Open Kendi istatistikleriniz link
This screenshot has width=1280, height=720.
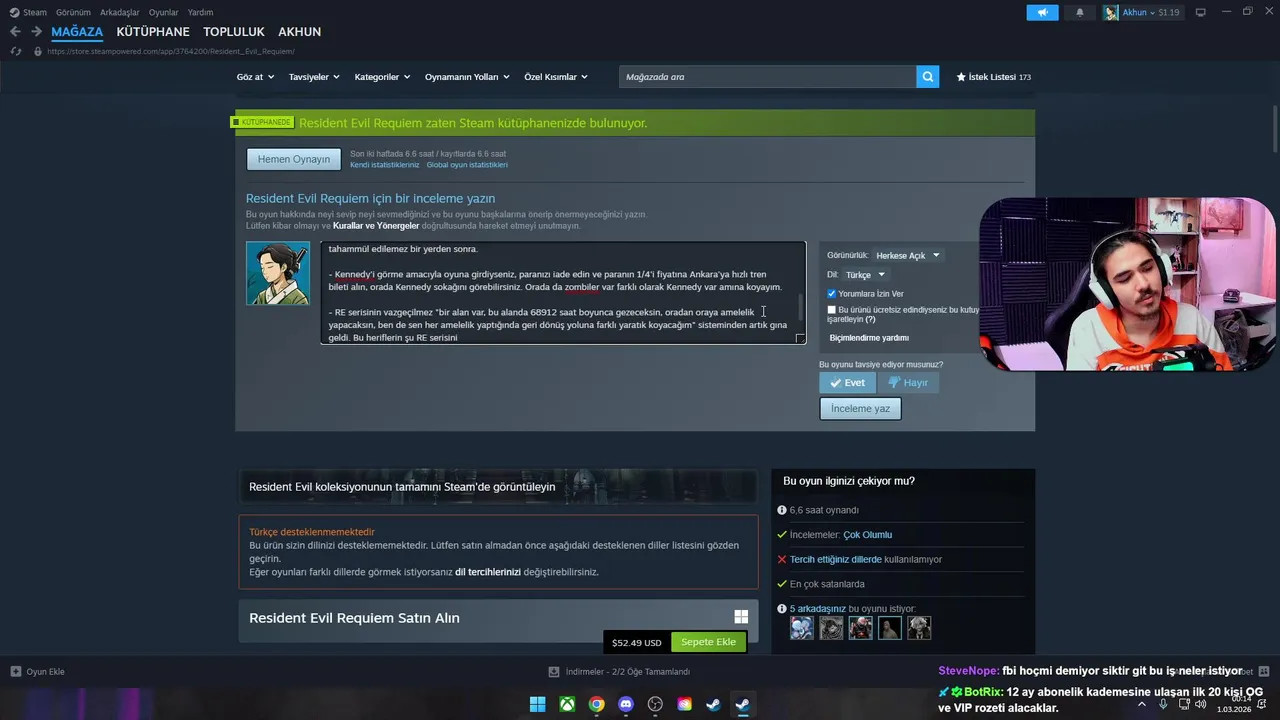pyautogui.click(x=384, y=165)
